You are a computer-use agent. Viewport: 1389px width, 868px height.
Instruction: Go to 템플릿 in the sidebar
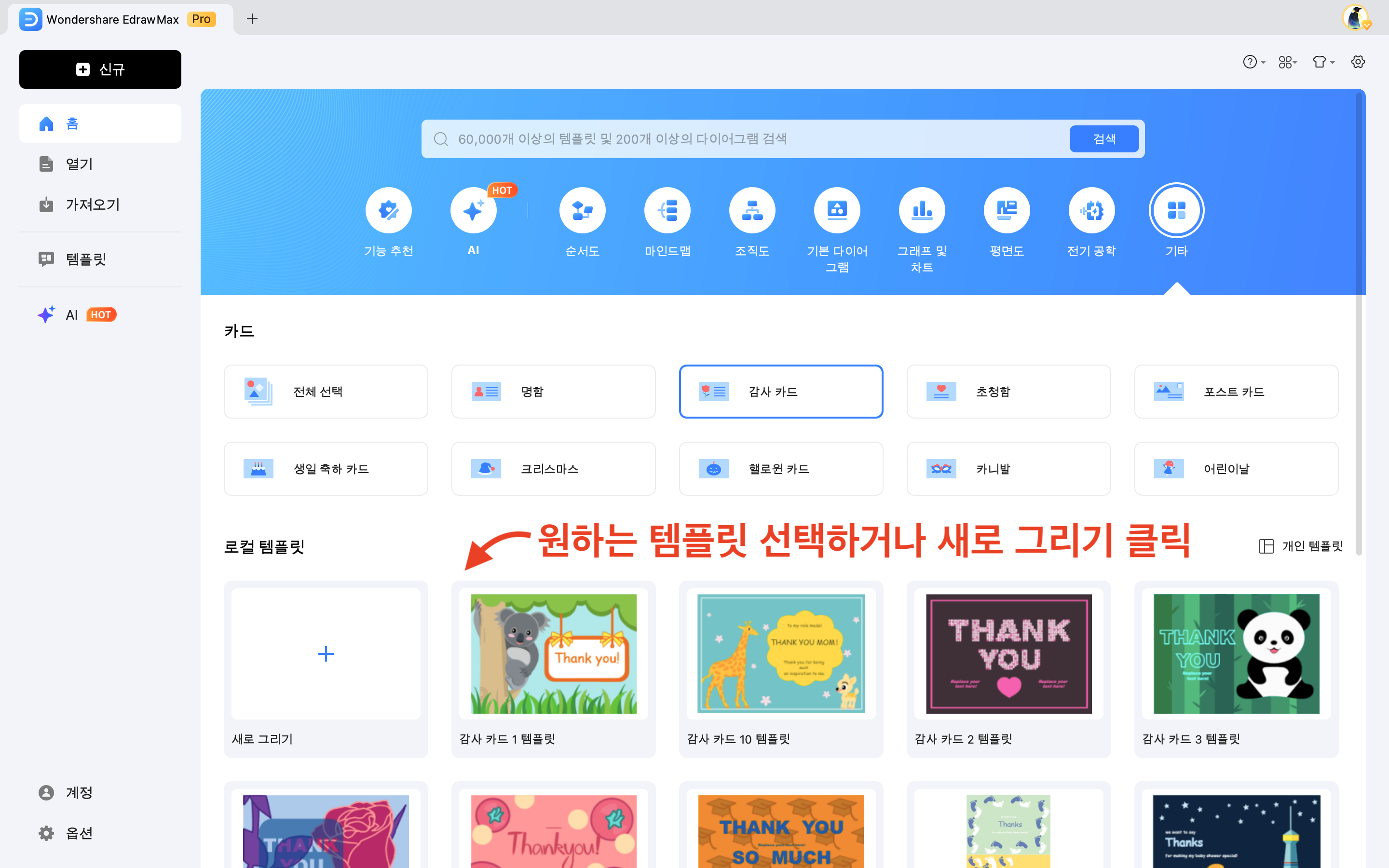point(86,259)
